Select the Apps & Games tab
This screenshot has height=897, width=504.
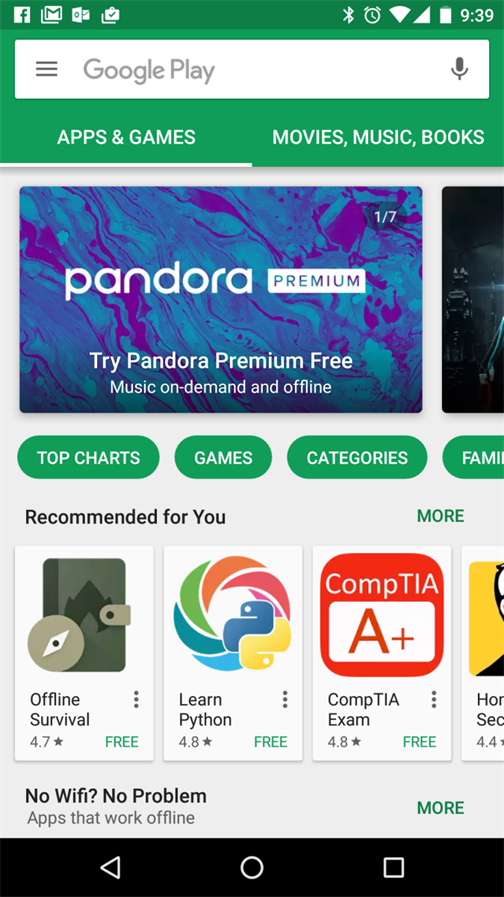click(x=126, y=137)
